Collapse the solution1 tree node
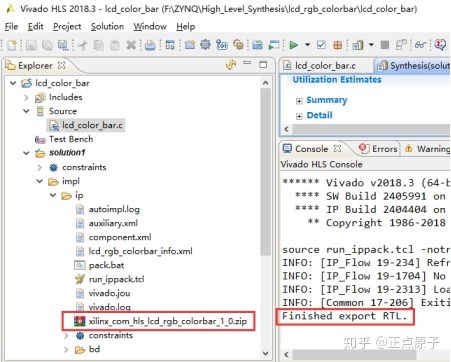 click(26, 153)
